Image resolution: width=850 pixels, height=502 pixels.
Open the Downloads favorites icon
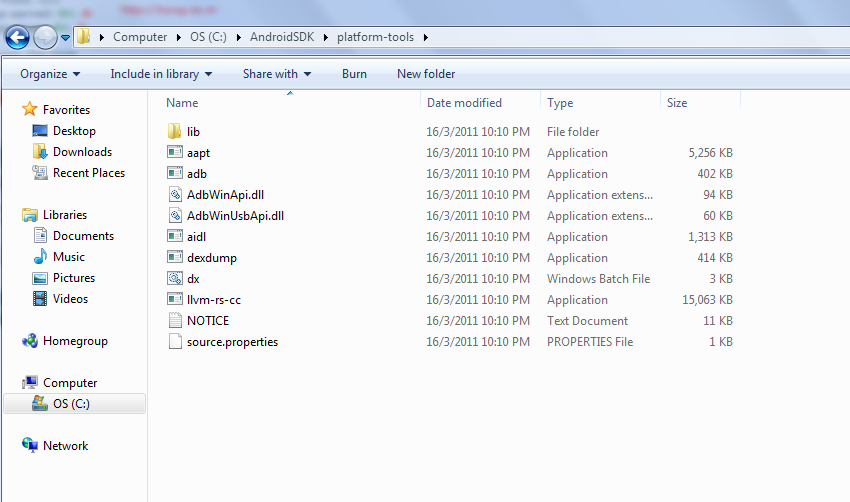40,152
